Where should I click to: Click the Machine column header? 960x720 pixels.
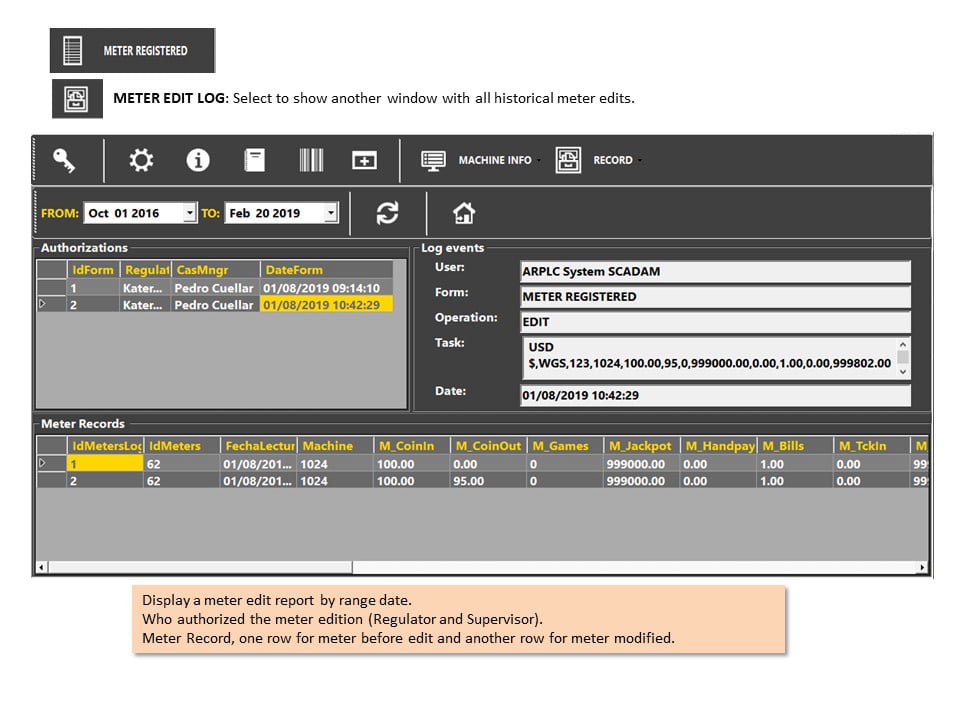click(x=335, y=446)
